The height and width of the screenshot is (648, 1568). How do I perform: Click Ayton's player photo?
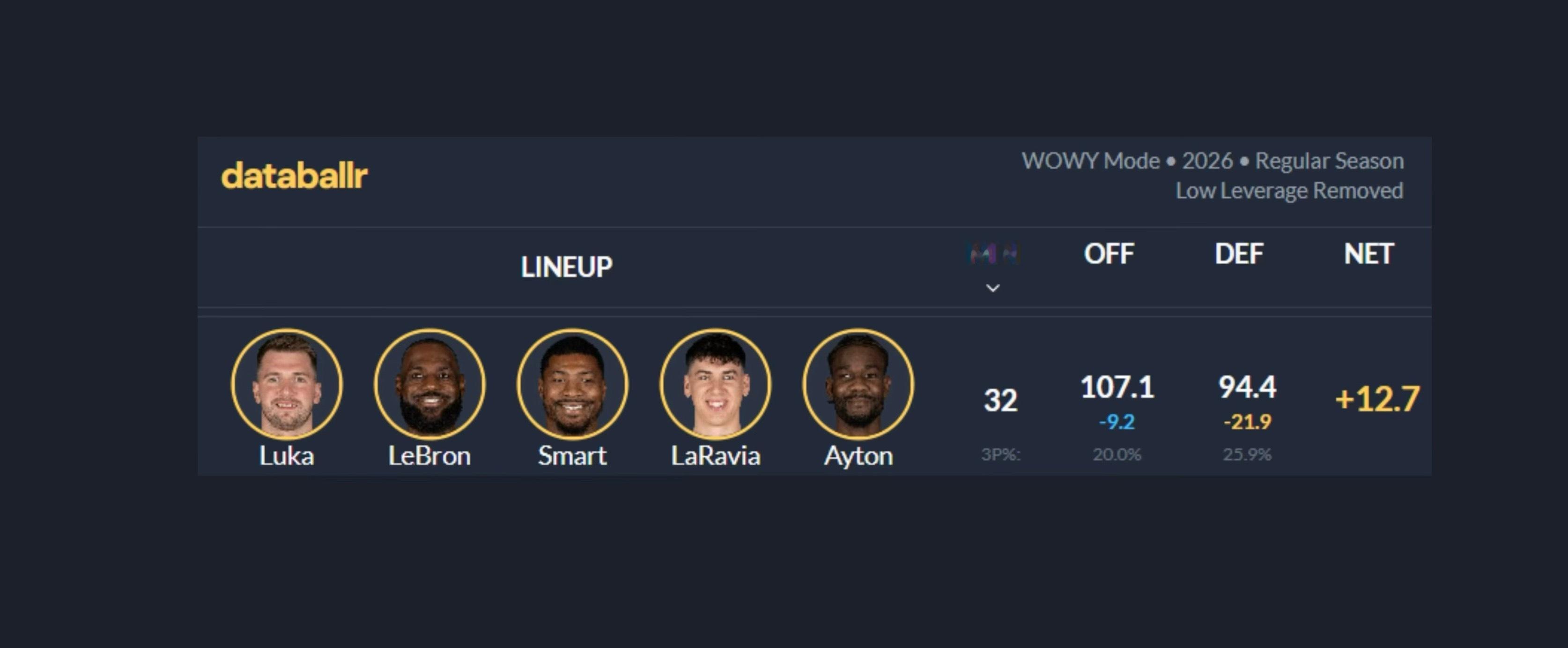click(858, 384)
